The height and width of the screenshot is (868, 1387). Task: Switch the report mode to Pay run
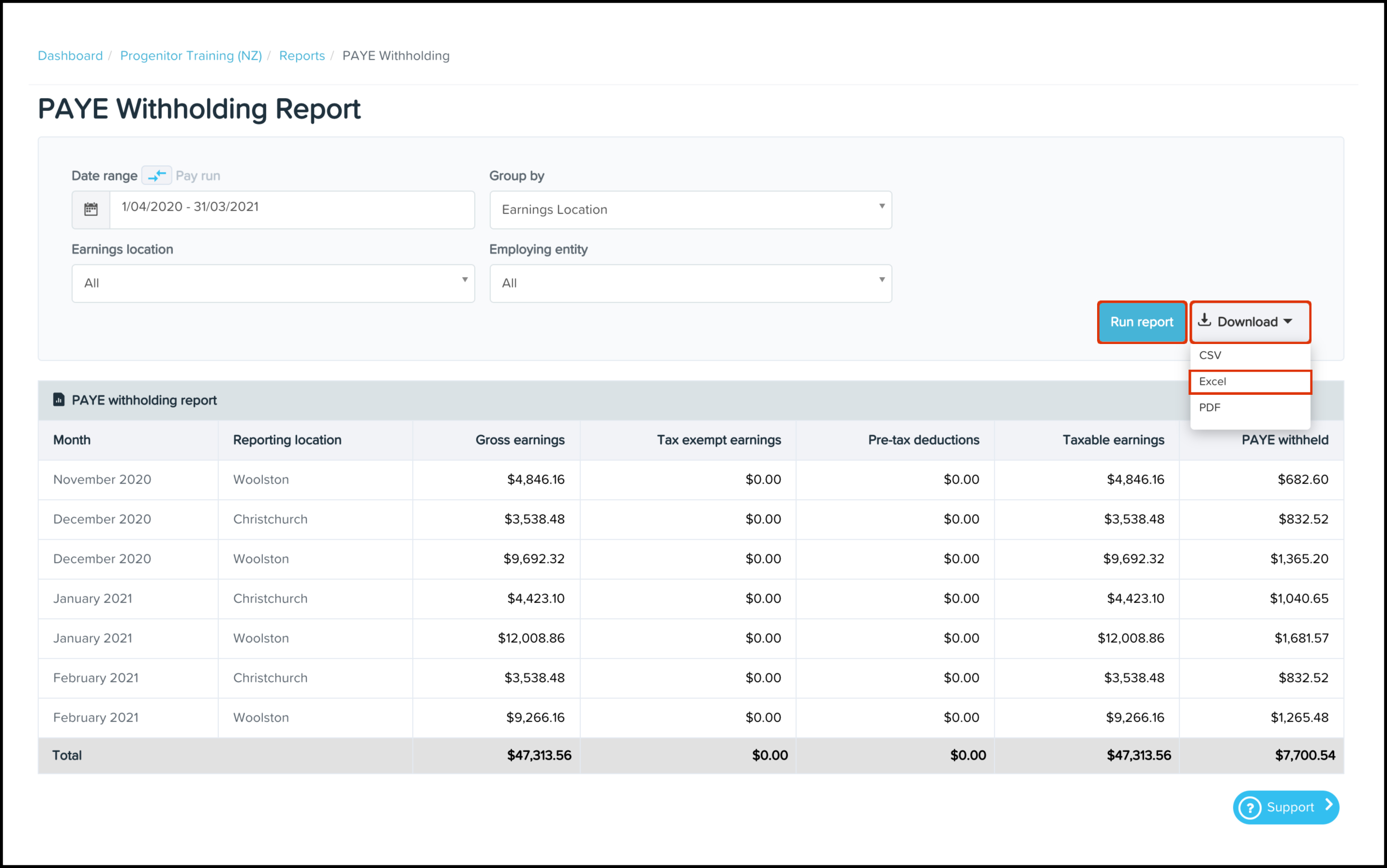click(197, 175)
